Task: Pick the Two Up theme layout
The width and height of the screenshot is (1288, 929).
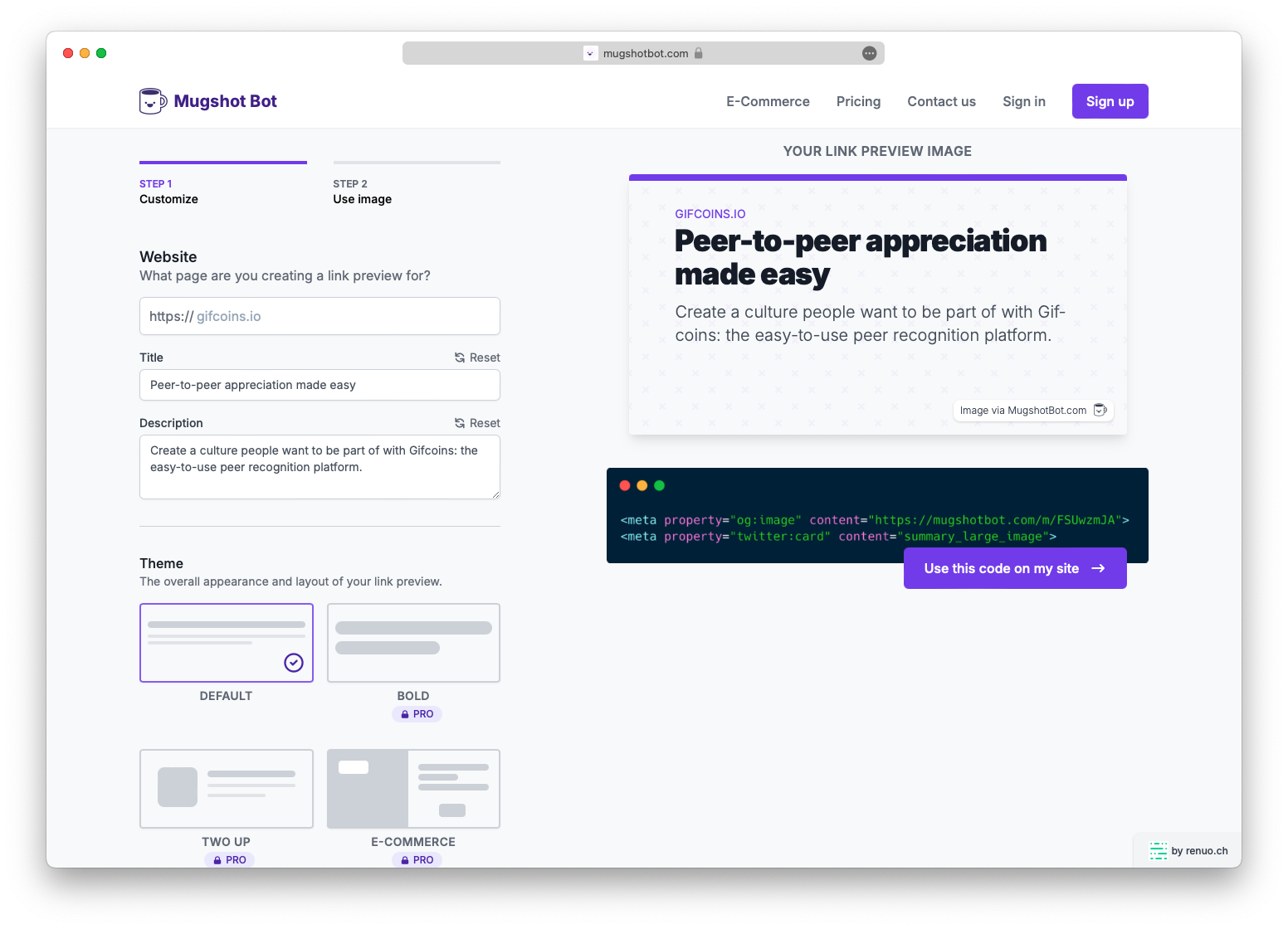Action: [227, 789]
